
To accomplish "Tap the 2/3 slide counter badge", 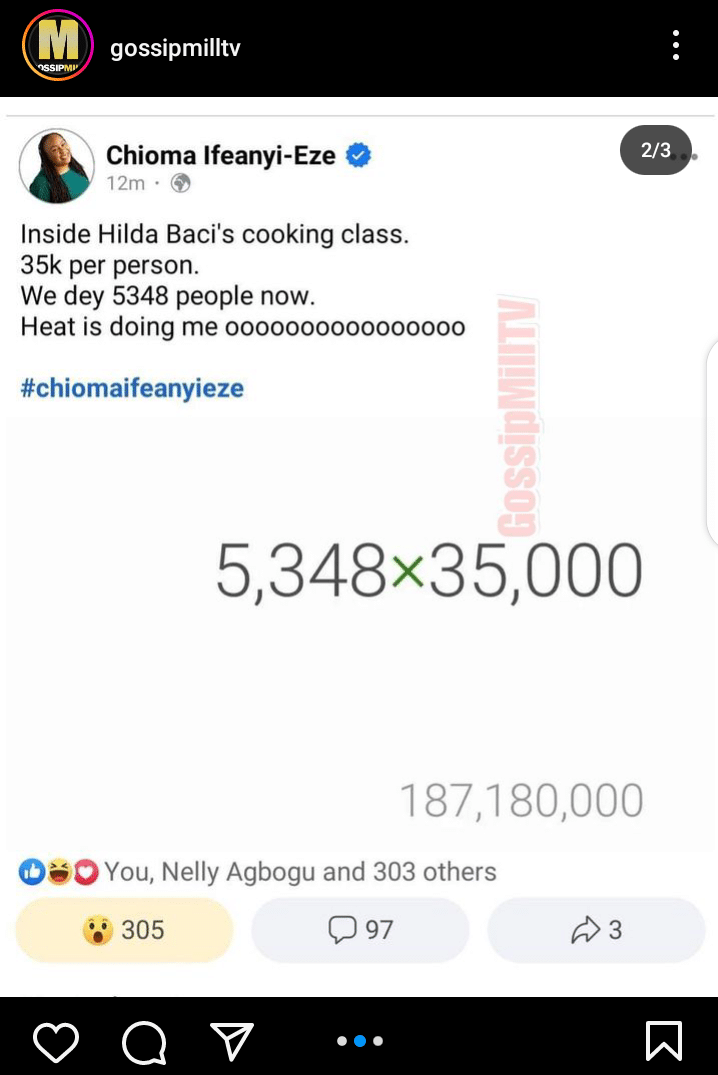I will [x=656, y=150].
